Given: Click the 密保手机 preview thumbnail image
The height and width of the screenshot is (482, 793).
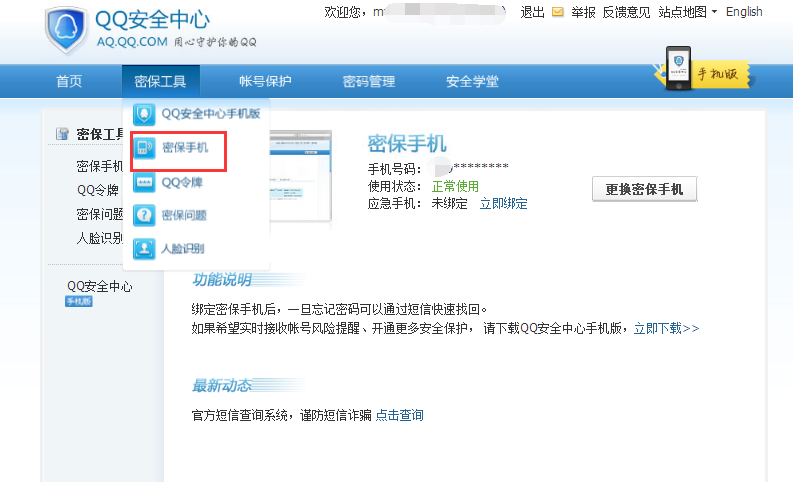Looking at the screenshot, I should click(x=300, y=176).
